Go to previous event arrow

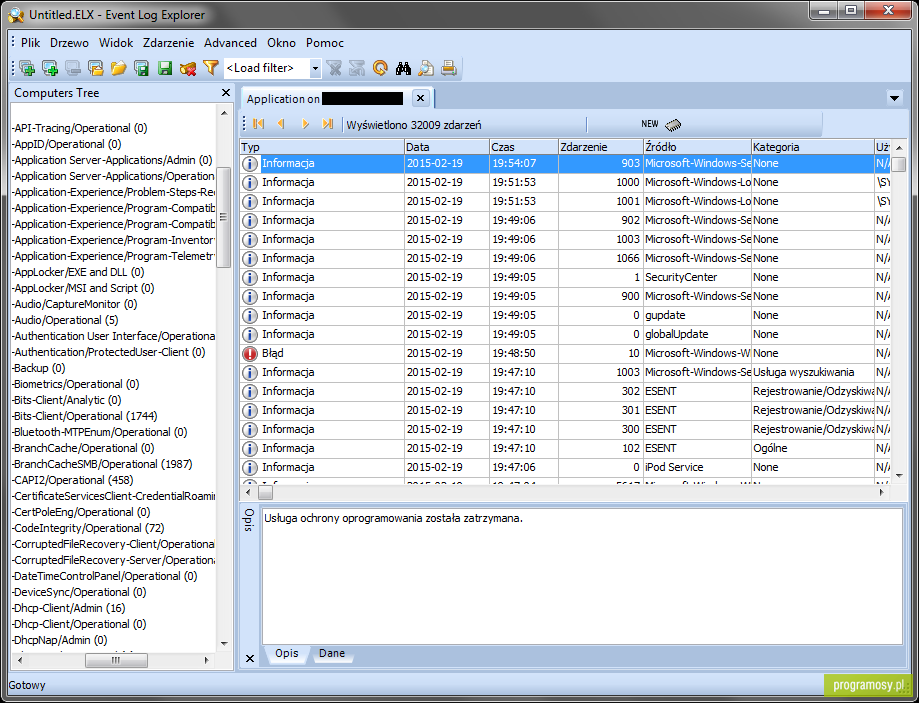(x=281, y=124)
